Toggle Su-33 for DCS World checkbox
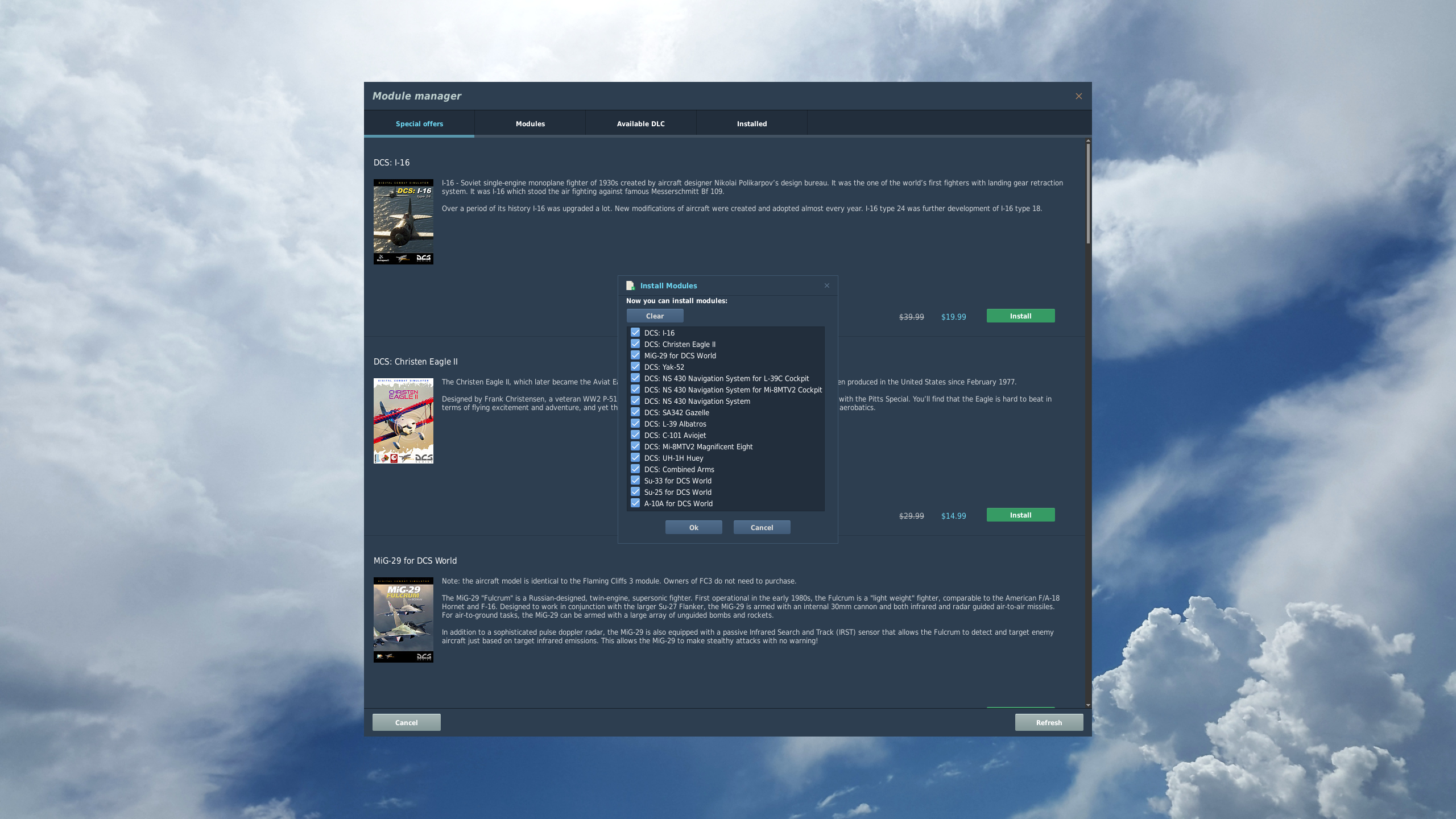Screen dimensions: 1456x819 635,481
